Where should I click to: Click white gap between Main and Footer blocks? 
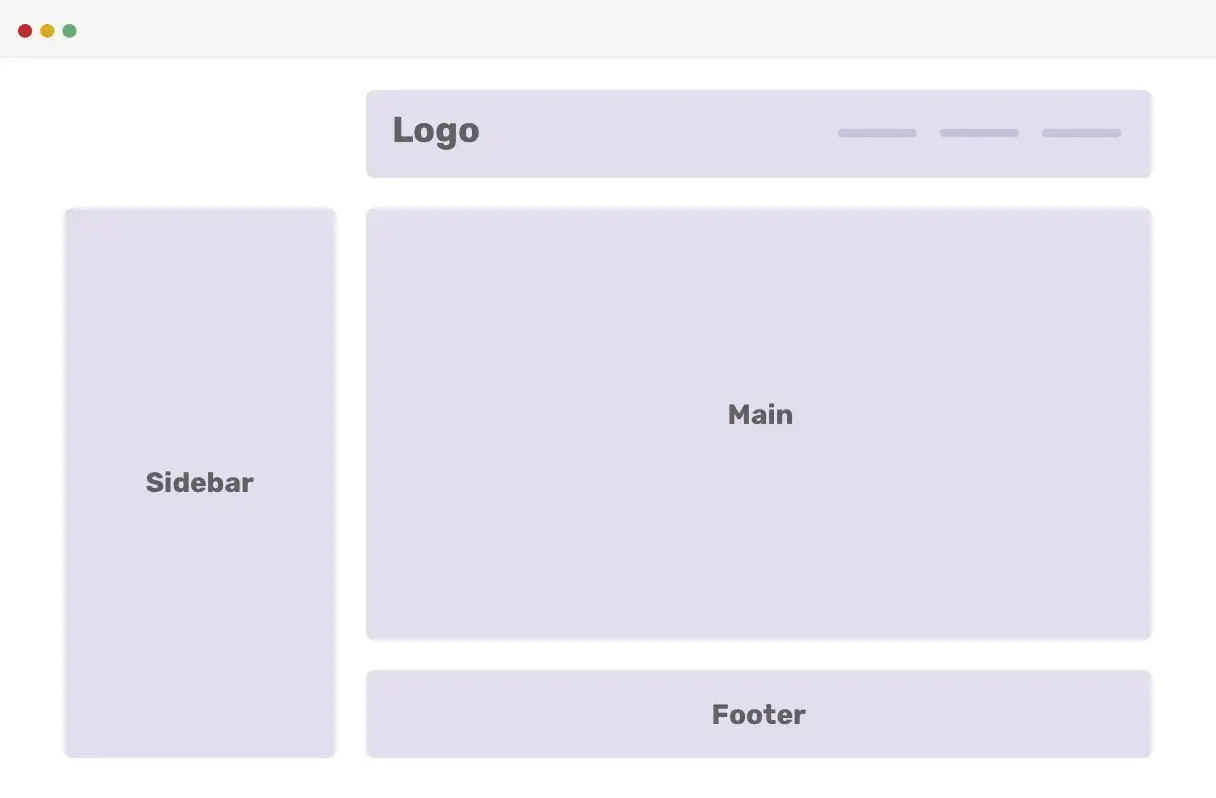(x=759, y=655)
